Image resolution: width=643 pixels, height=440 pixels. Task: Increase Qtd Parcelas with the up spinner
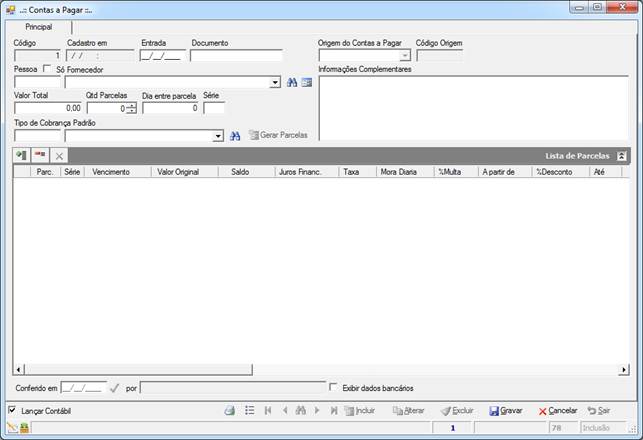pyautogui.click(x=131, y=105)
